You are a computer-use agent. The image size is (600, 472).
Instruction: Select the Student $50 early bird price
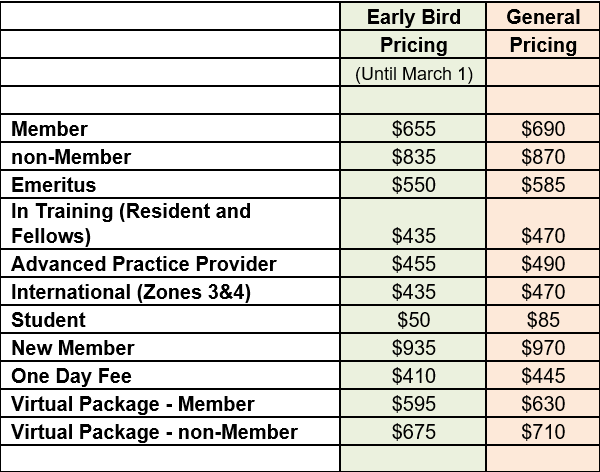(x=413, y=320)
